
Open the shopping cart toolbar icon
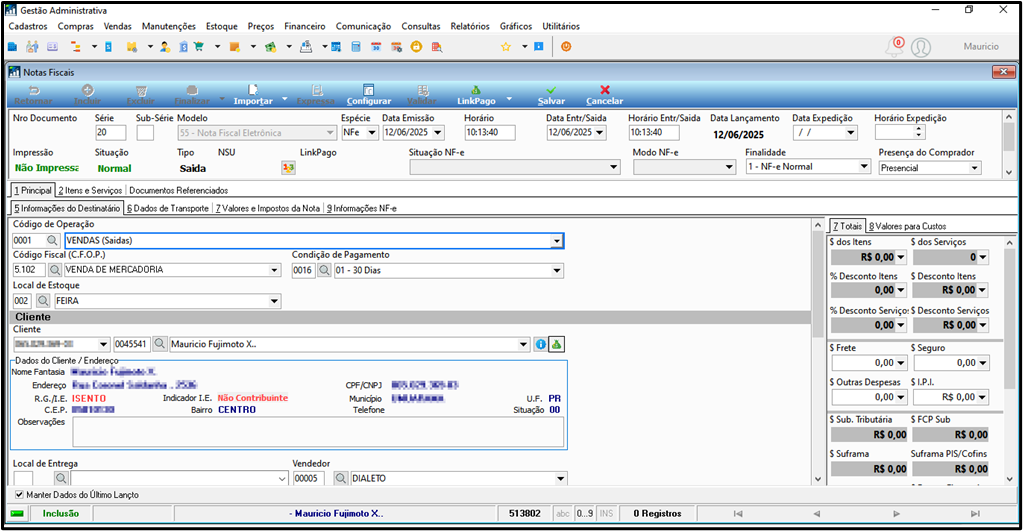(199, 47)
